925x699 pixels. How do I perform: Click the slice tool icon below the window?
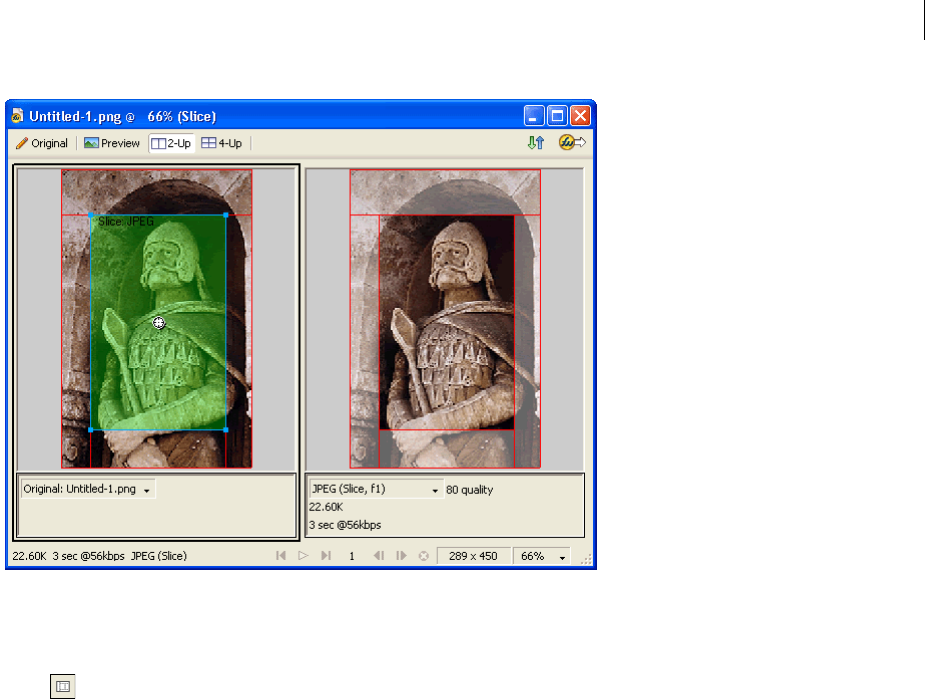pyautogui.click(x=63, y=687)
